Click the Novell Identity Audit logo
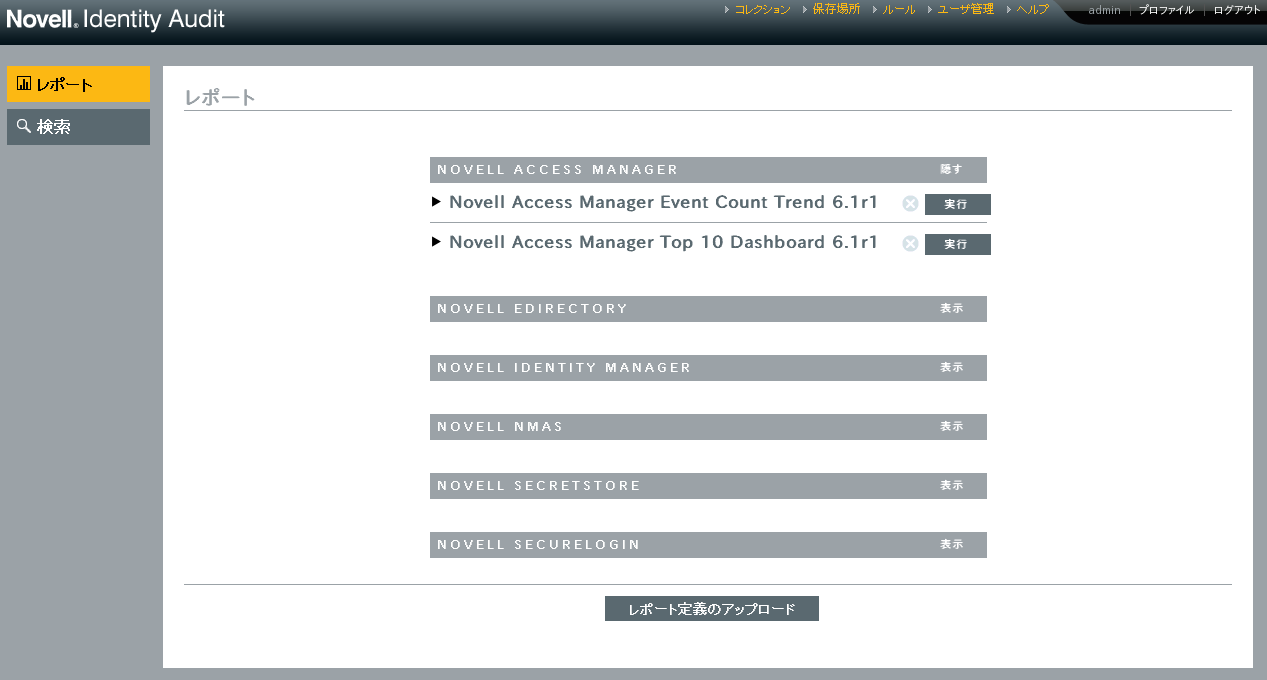The width and height of the screenshot is (1267, 680). [115, 19]
